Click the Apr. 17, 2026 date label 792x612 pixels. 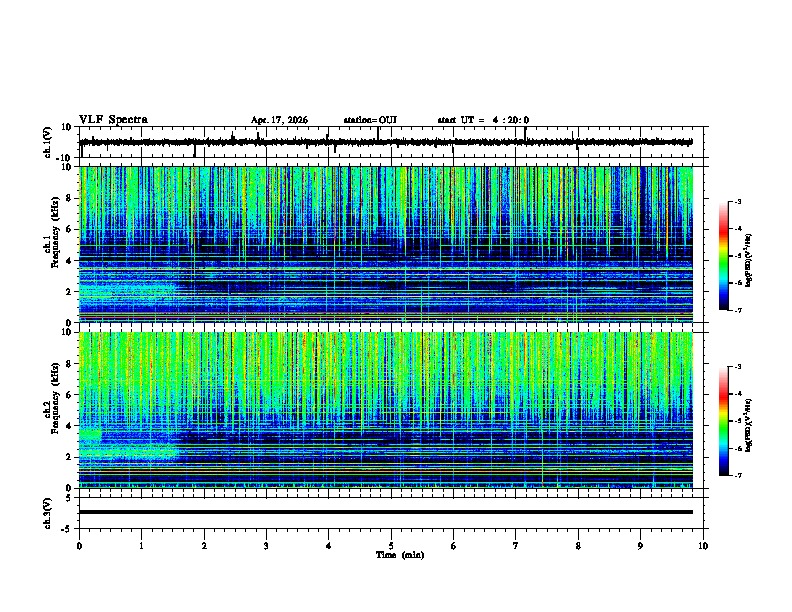point(279,120)
